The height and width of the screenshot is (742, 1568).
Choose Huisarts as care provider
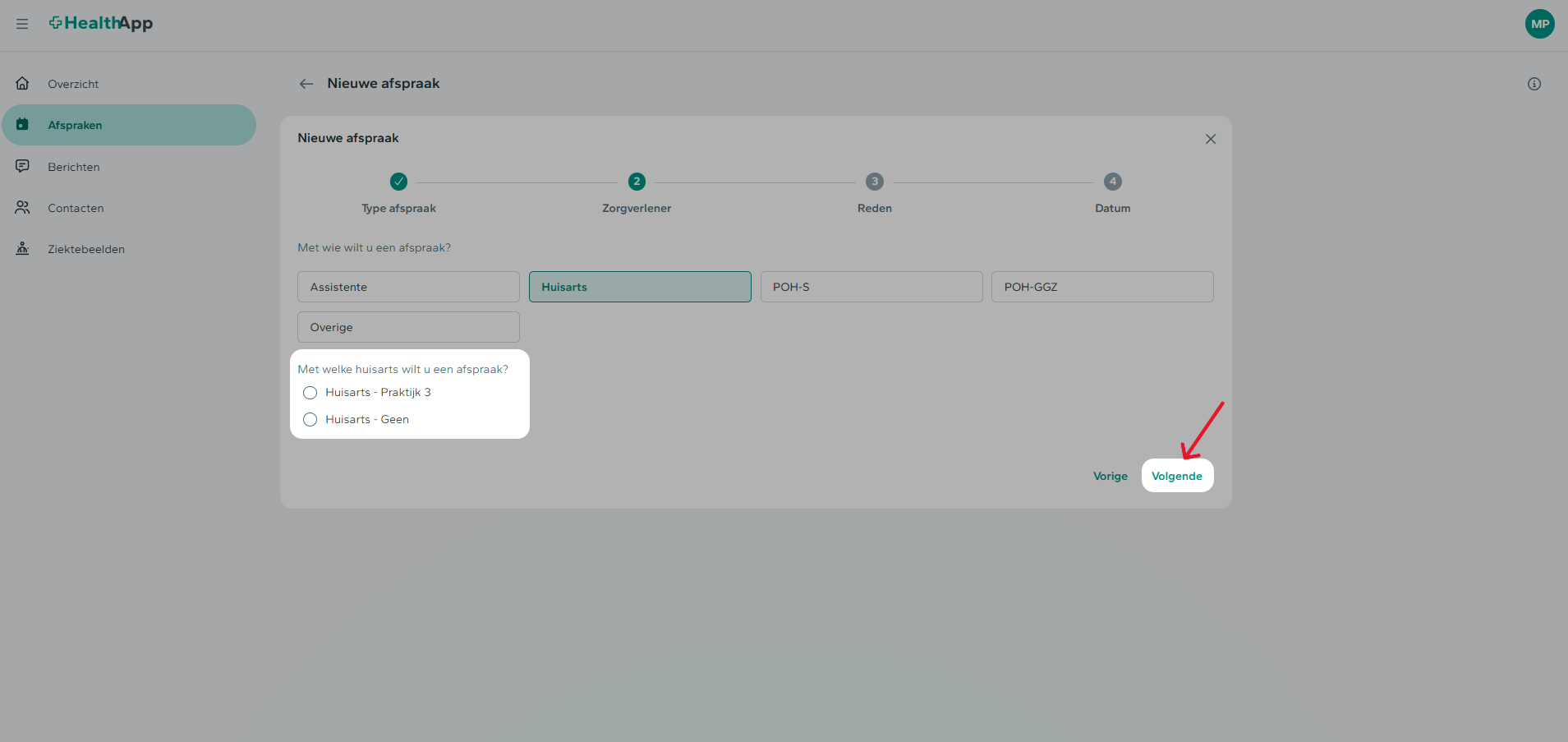click(640, 287)
